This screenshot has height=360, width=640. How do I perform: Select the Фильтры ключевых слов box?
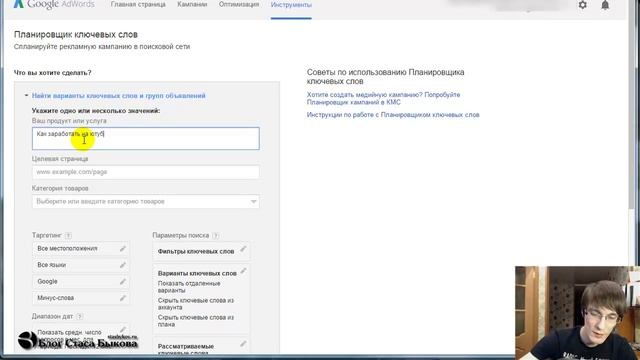[201, 251]
